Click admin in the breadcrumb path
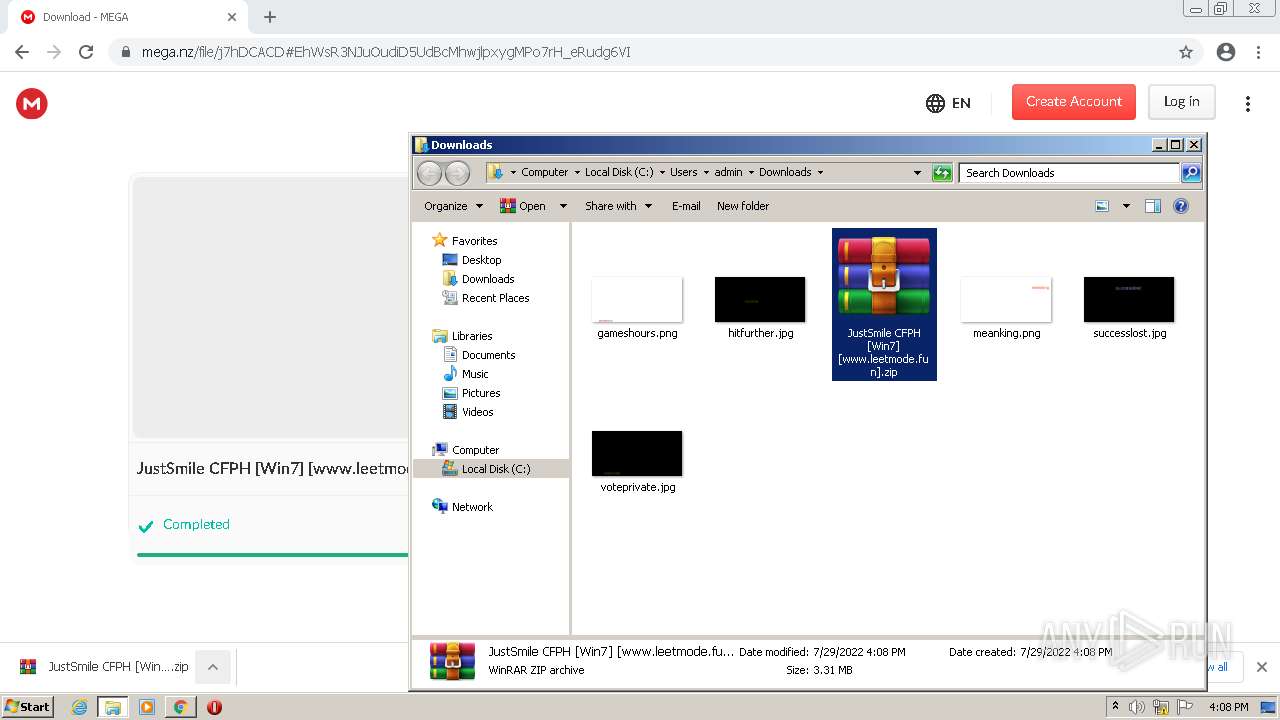1280x720 pixels. coord(728,172)
